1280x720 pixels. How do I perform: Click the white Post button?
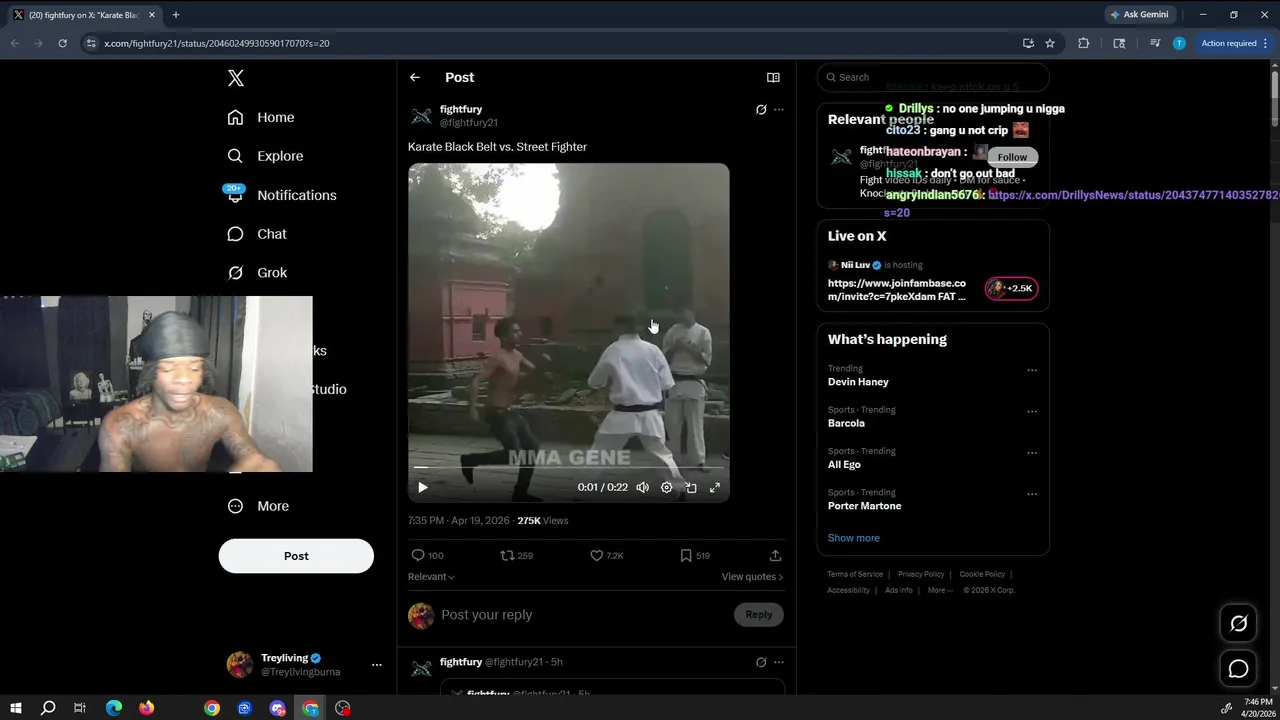click(x=296, y=556)
